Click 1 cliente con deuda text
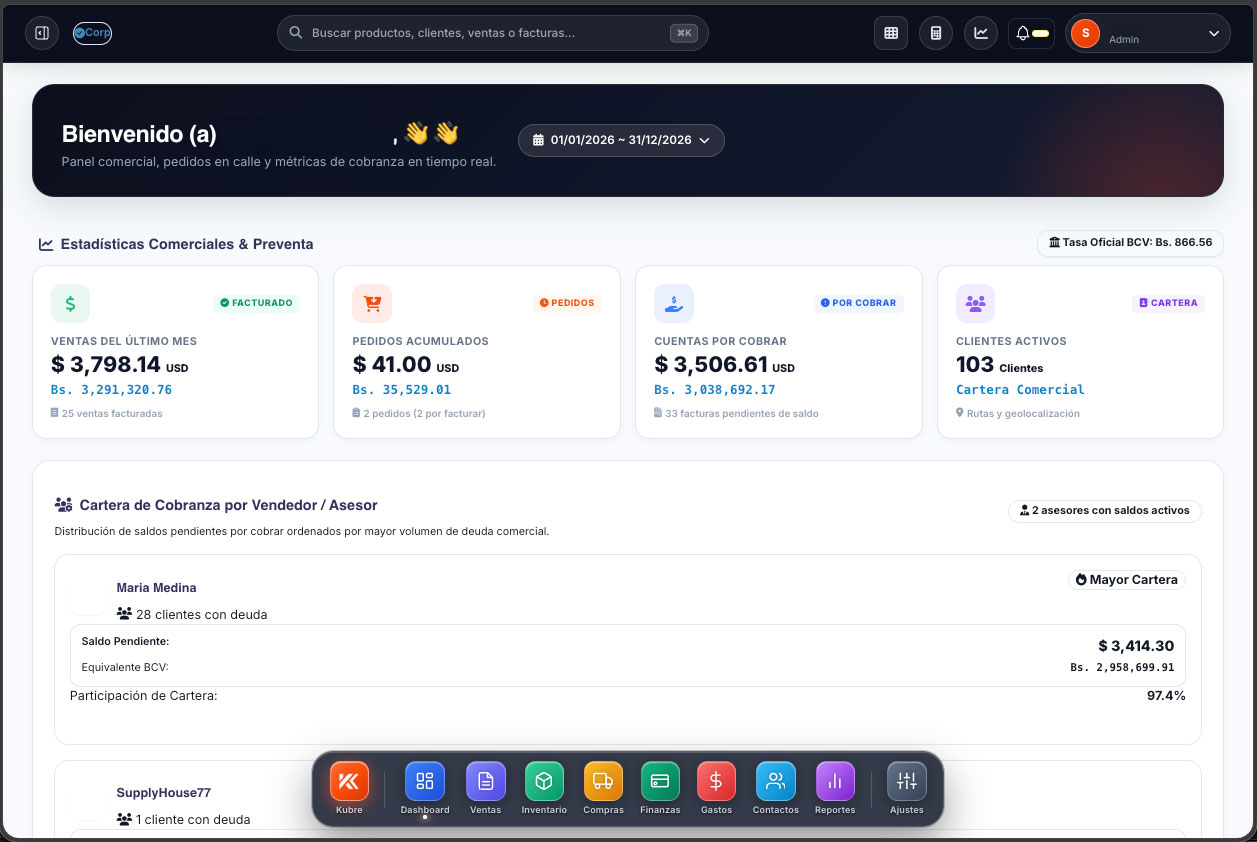1257x842 pixels. (x=194, y=819)
